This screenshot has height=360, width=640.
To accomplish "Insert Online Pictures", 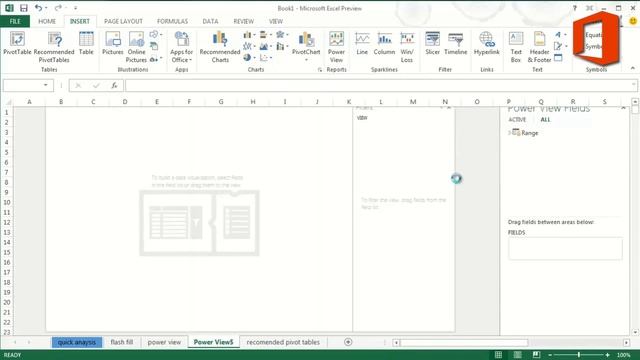I will 136,47.
